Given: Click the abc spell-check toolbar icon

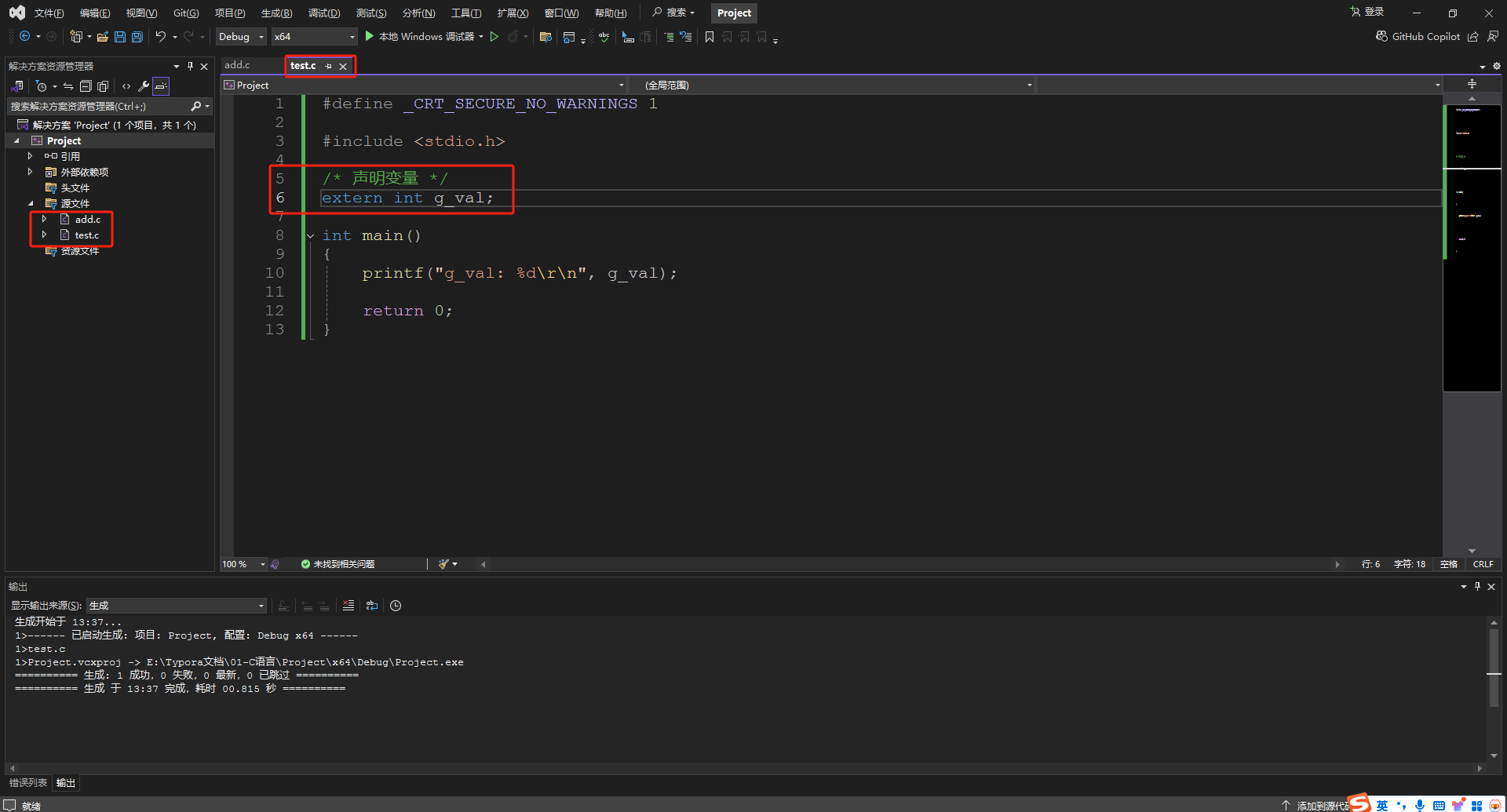Looking at the screenshot, I should (x=604, y=36).
